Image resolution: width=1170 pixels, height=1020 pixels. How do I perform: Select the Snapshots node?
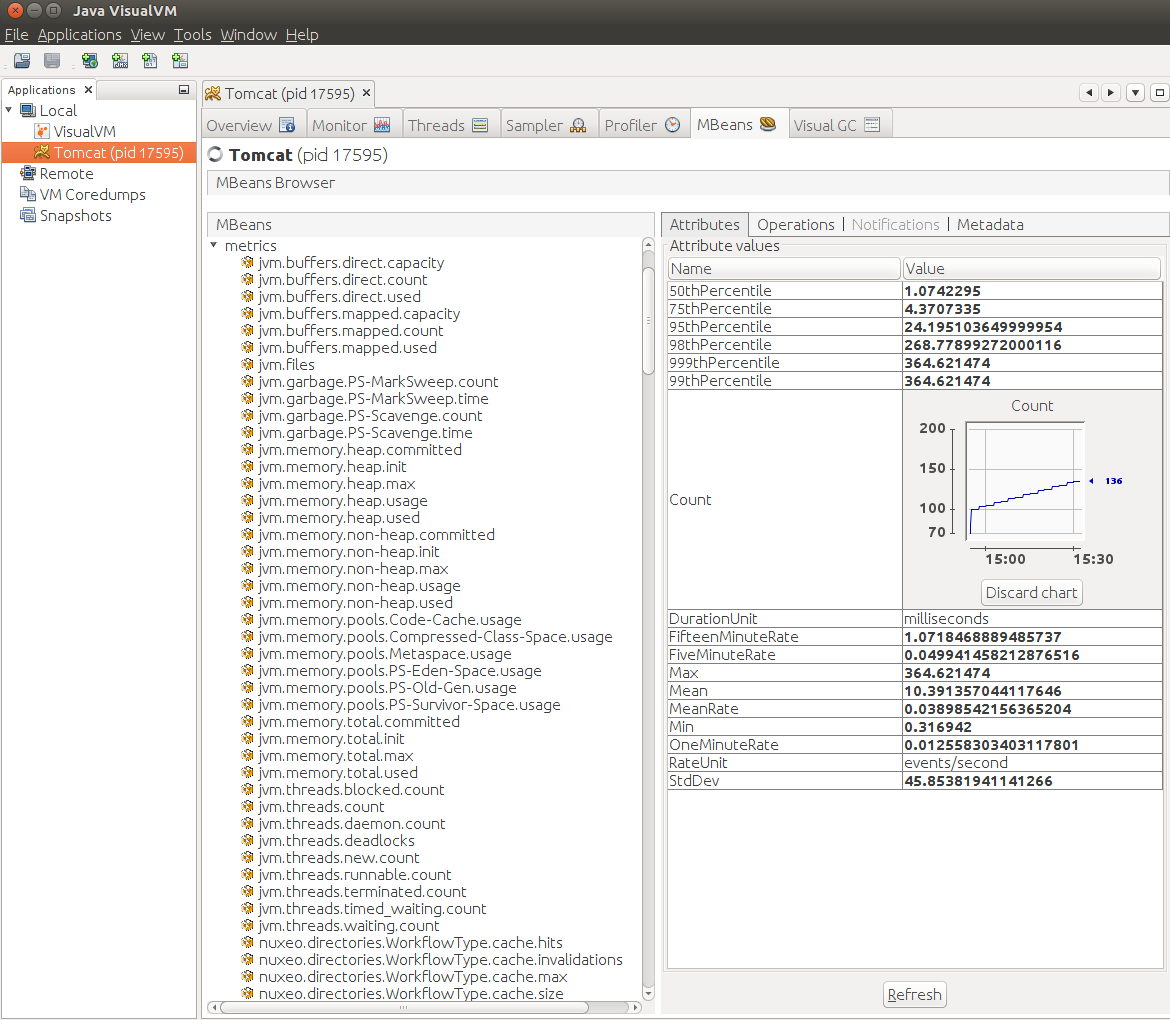click(66, 215)
